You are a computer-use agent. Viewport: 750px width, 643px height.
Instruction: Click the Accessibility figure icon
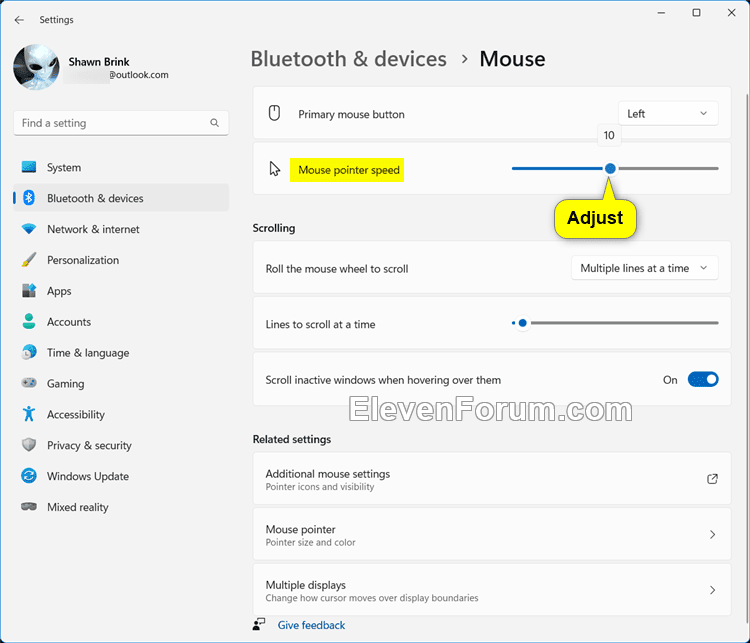pyautogui.click(x=29, y=414)
